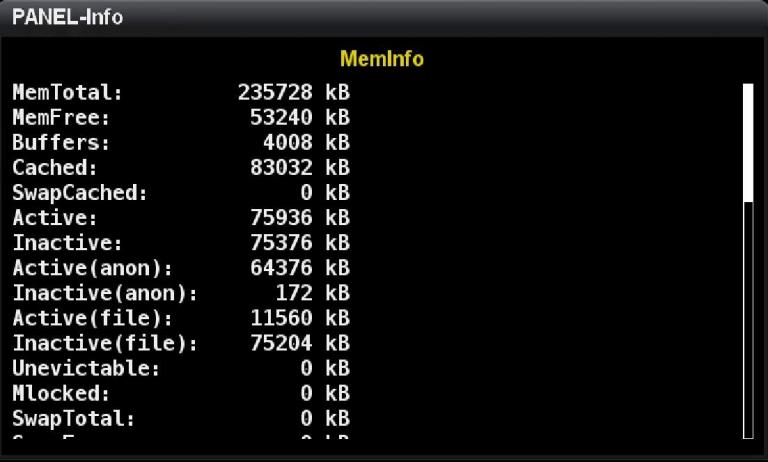Click the PANEL-Info title bar
Image resolution: width=768 pixels, height=462 pixels.
tap(383, 18)
